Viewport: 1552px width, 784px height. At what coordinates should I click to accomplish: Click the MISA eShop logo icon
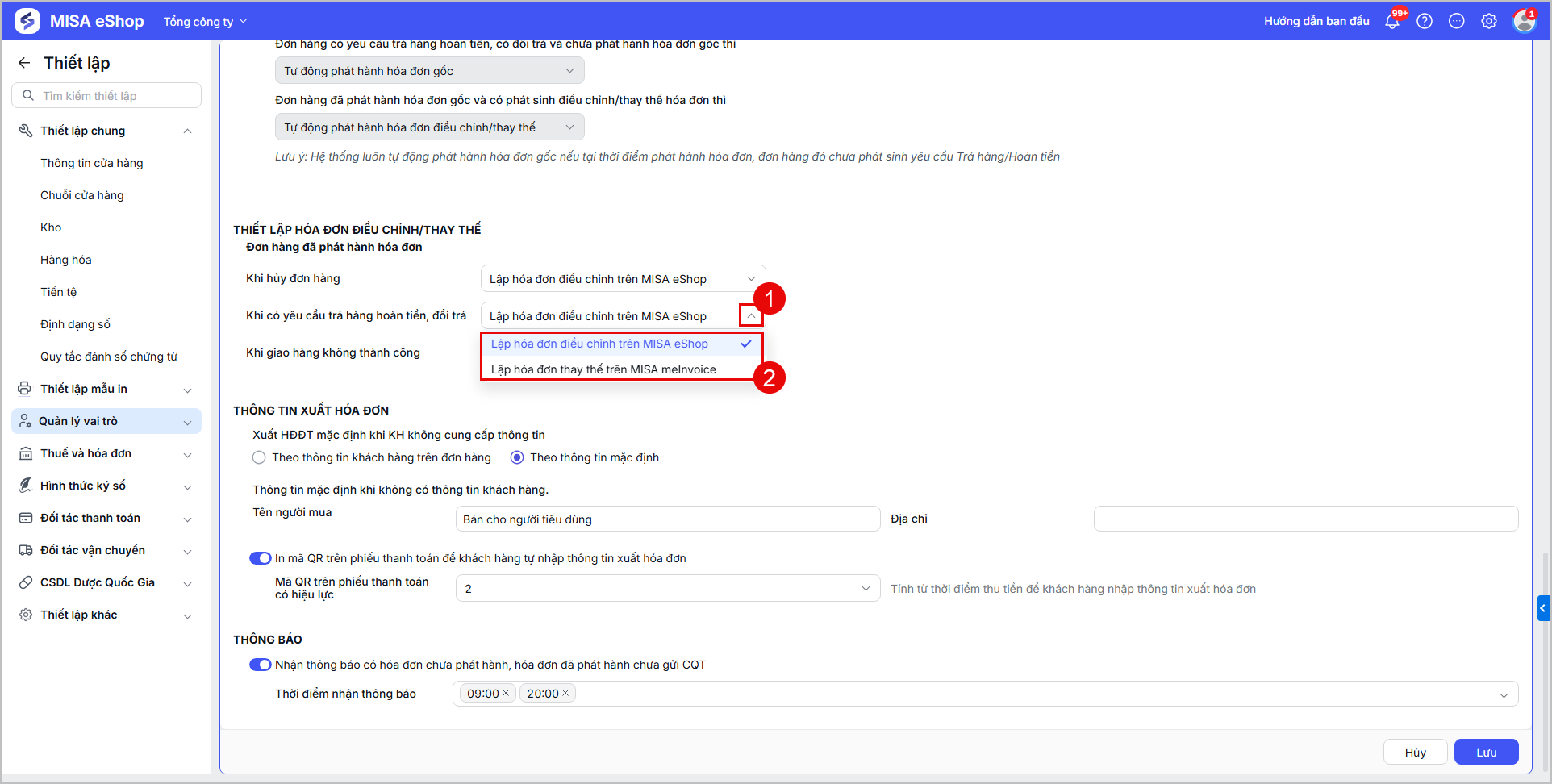pos(27,21)
